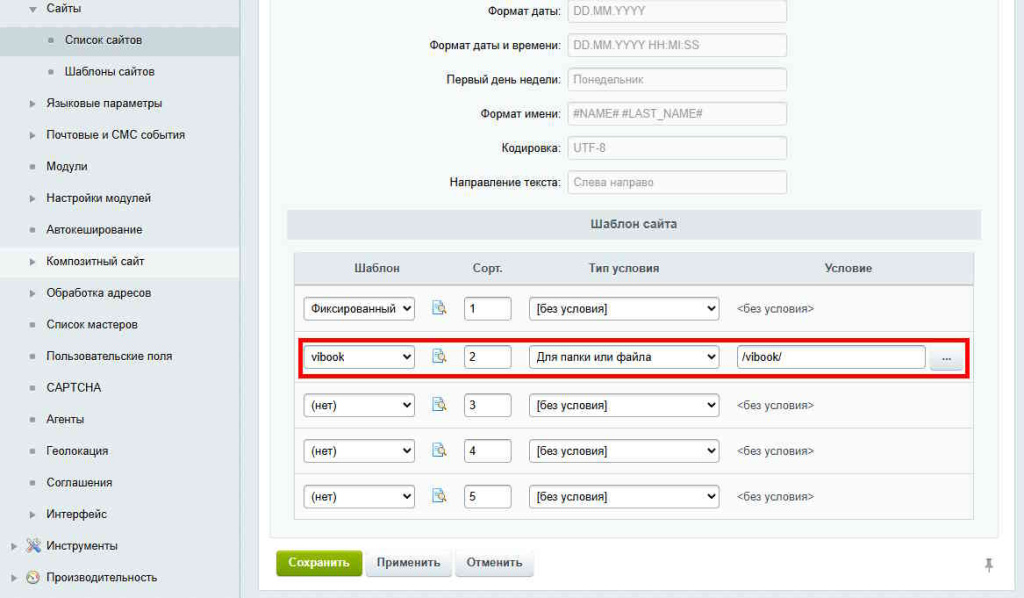Click the browse '...' button next to /vibook/
This screenshot has width=1024, height=598.
point(946,359)
